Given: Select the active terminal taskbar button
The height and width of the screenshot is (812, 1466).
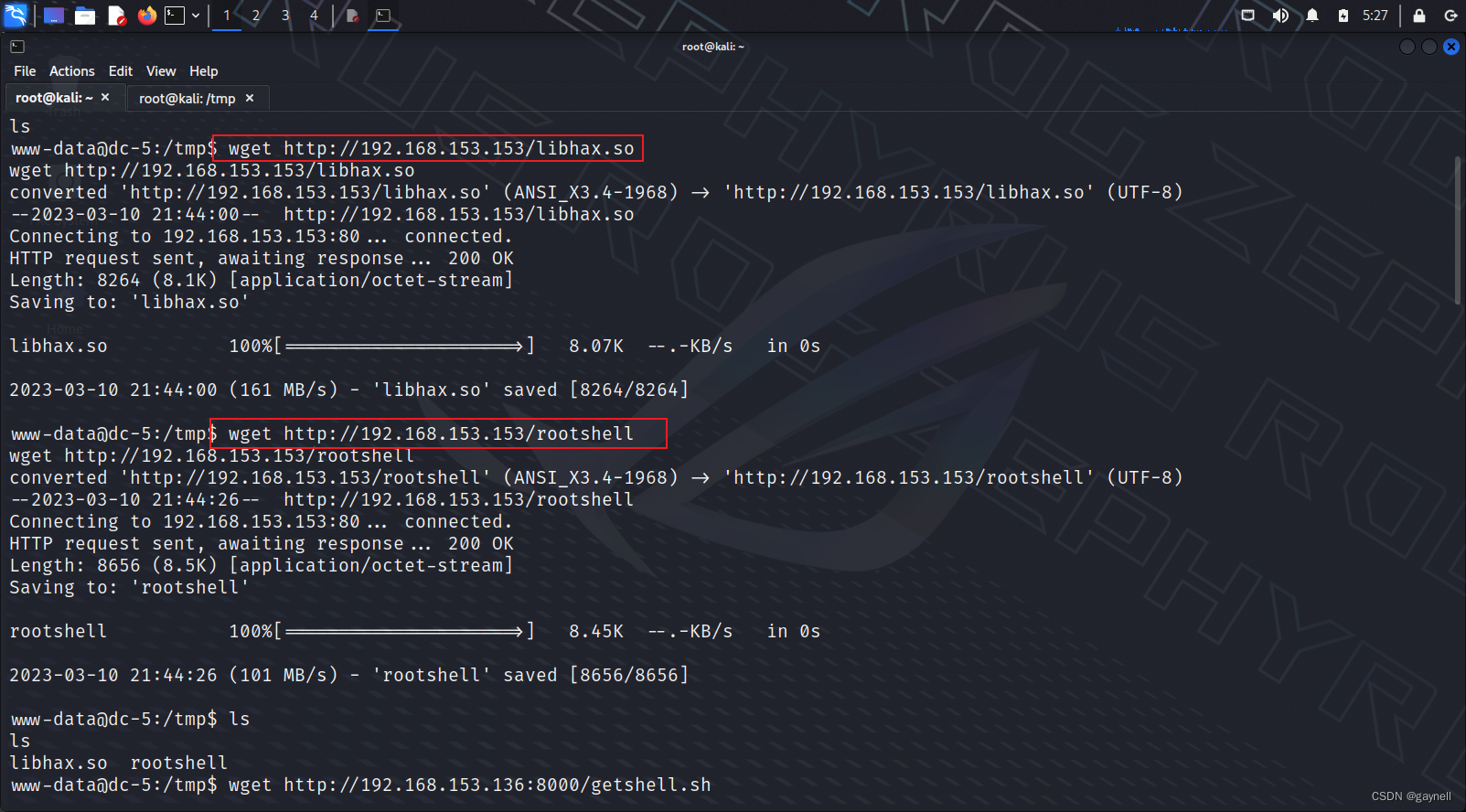Looking at the screenshot, I should (x=383, y=16).
